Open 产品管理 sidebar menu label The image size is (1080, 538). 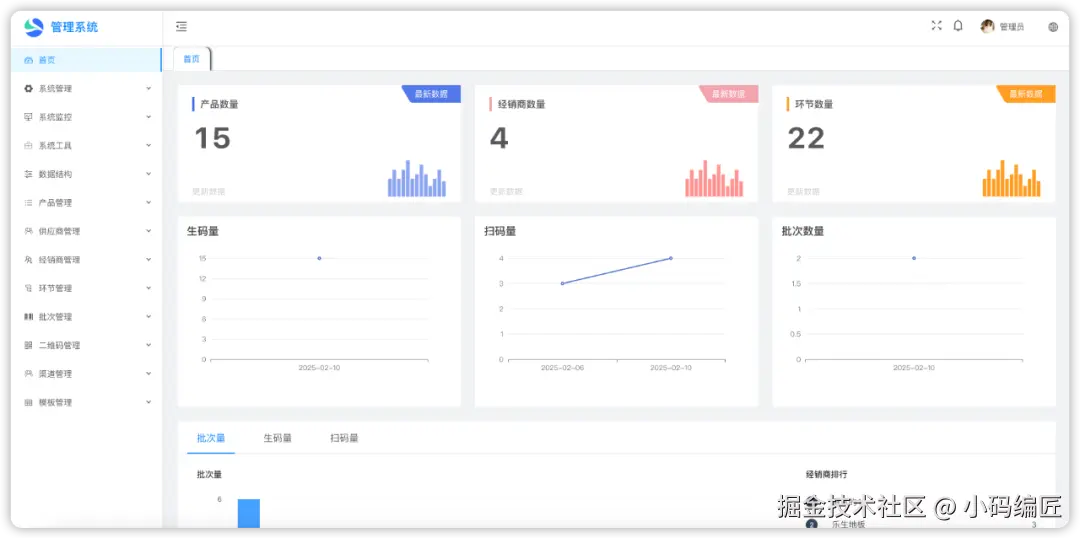(x=55, y=203)
